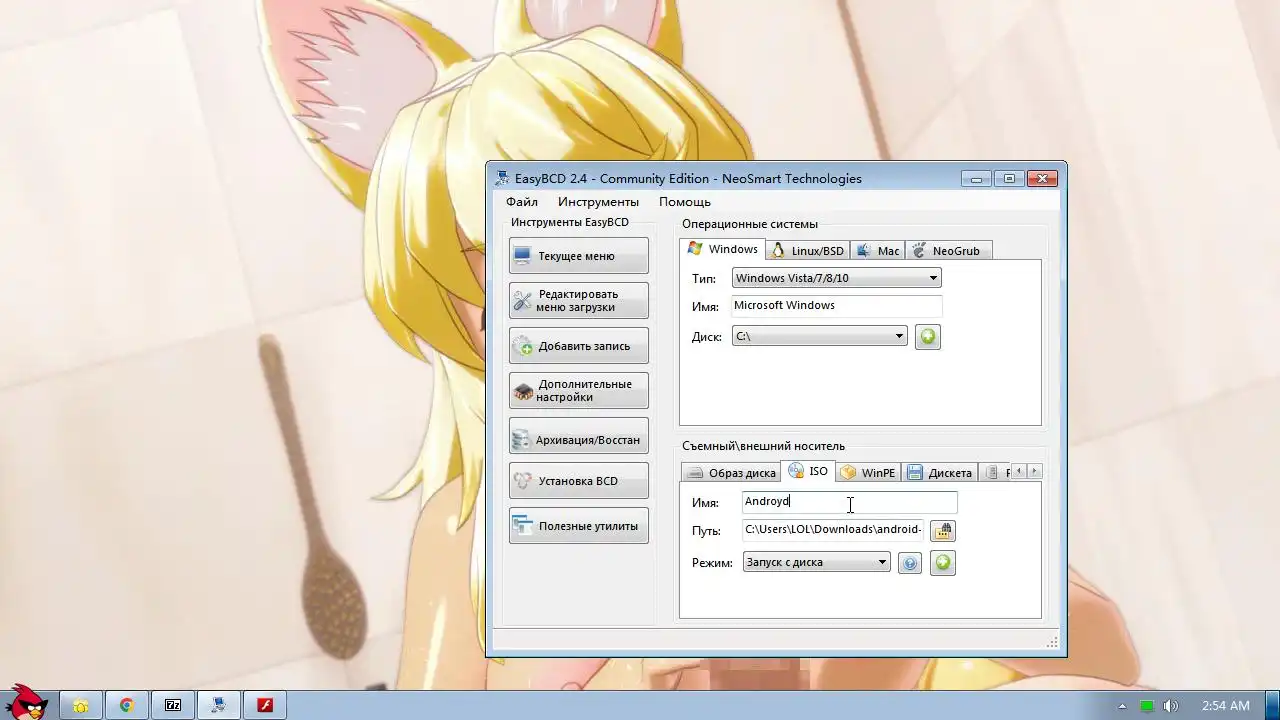Viewport: 1280px width, 720px height.
Task: Click the browse binoculars icon beside Путь
Action: pyautogui.click(x=943, y=531)
